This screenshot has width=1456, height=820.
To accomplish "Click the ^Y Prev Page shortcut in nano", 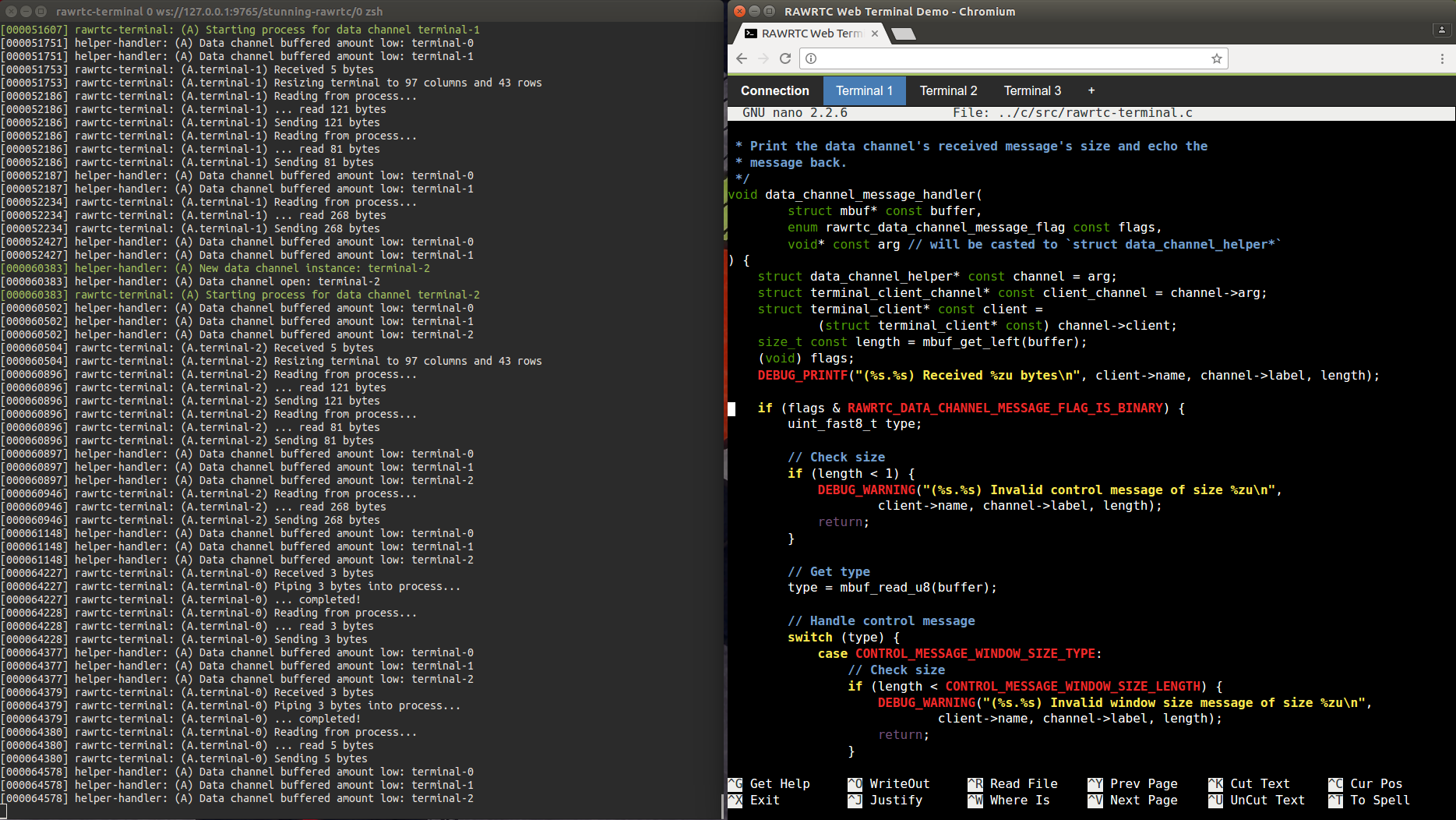I will click(1133, 783).
